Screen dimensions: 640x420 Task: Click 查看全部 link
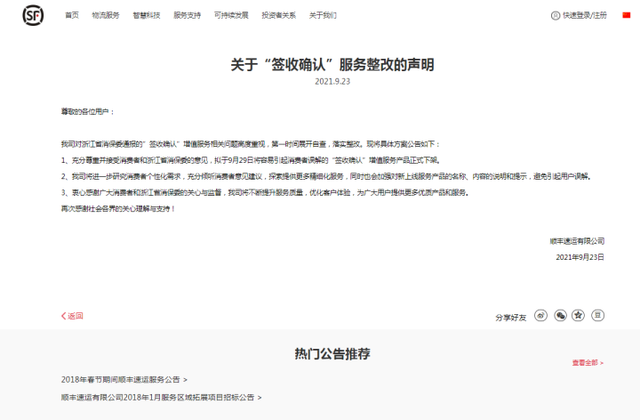coord(588,362)
